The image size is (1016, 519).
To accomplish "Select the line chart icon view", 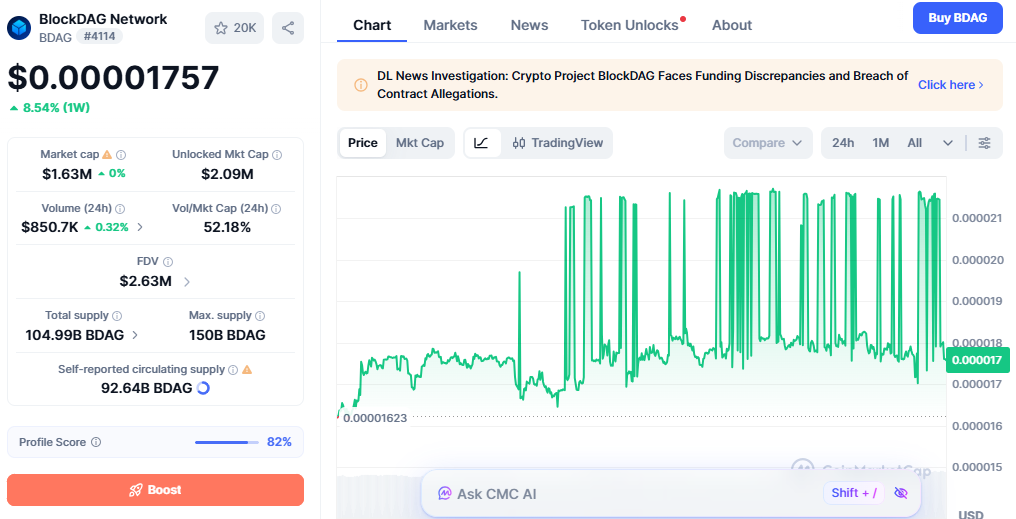I will point(481,143).
